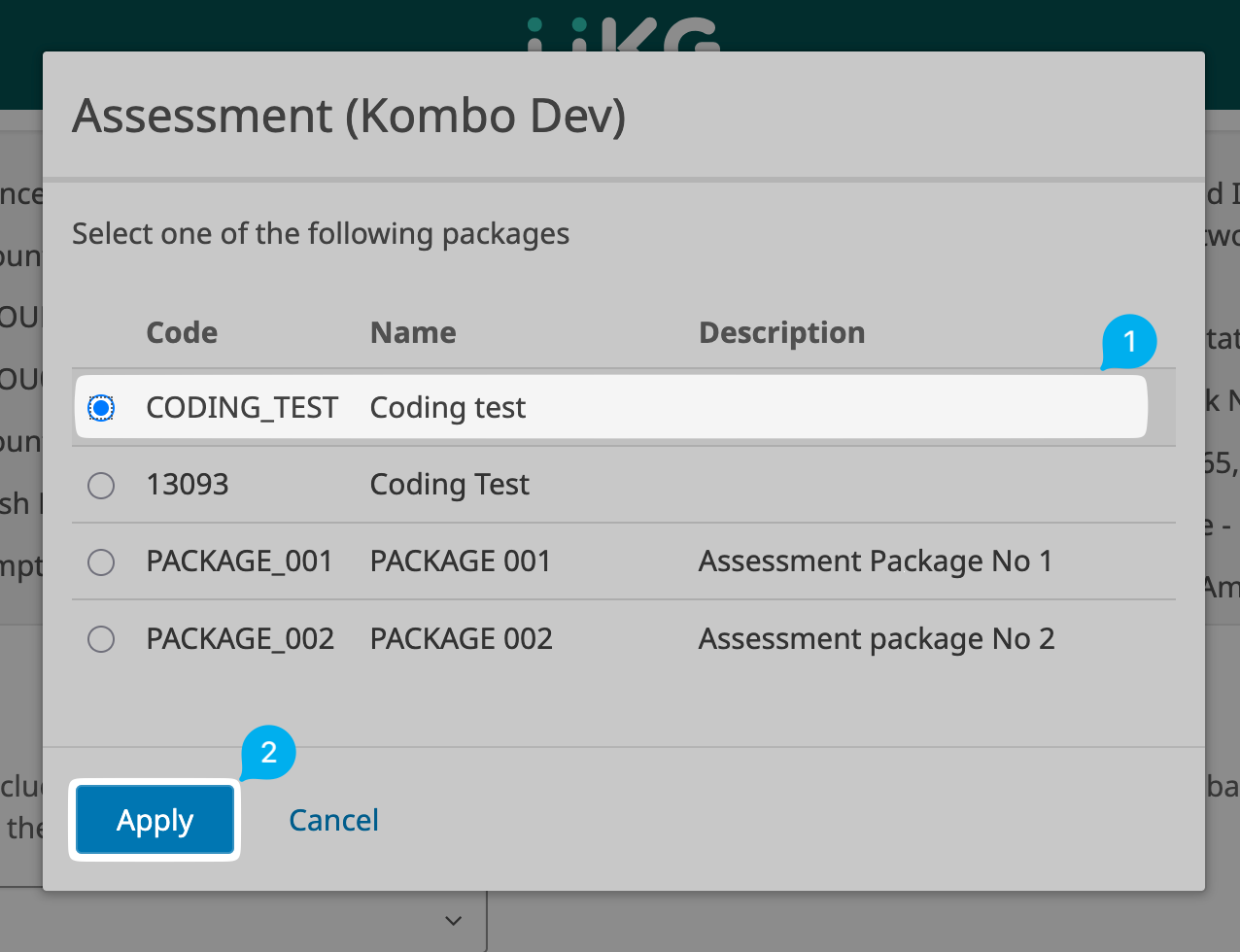Select the PACKAGE_001 radio option
1240x952 pixels.
click(101, 562)
